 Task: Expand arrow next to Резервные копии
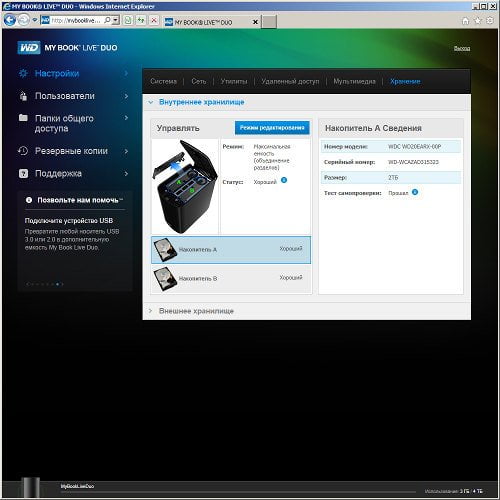tap(126, 151)
